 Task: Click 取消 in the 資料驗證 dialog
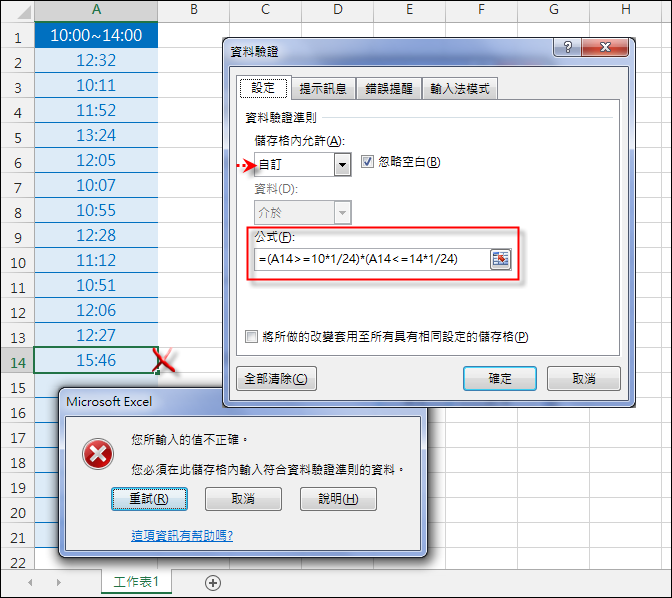click(584, 379)
